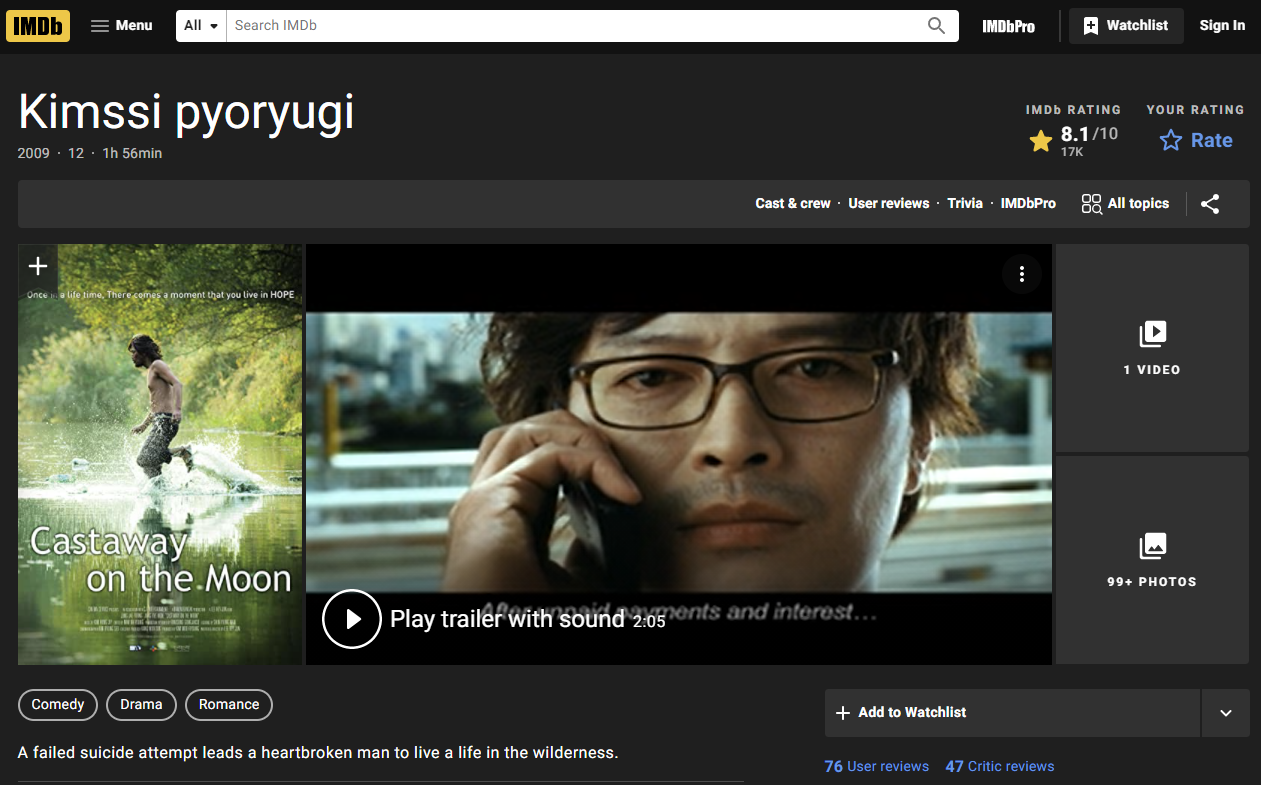The width and height of the screenshot is (1261, 785).
Task: Browse the 99+ Photos tile
Action: [x=1152, y=560]
